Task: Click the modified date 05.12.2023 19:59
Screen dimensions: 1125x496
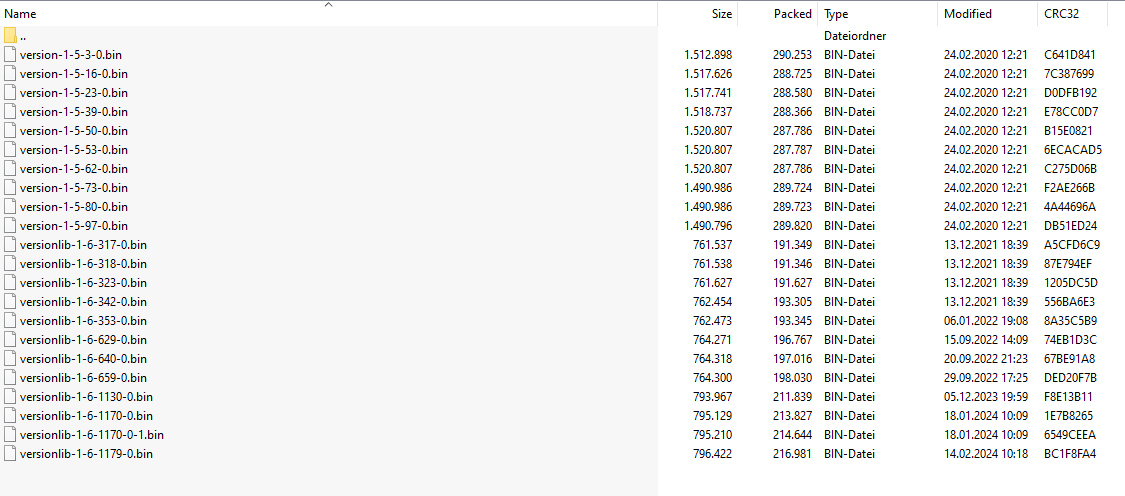Action: click(986, 397)
